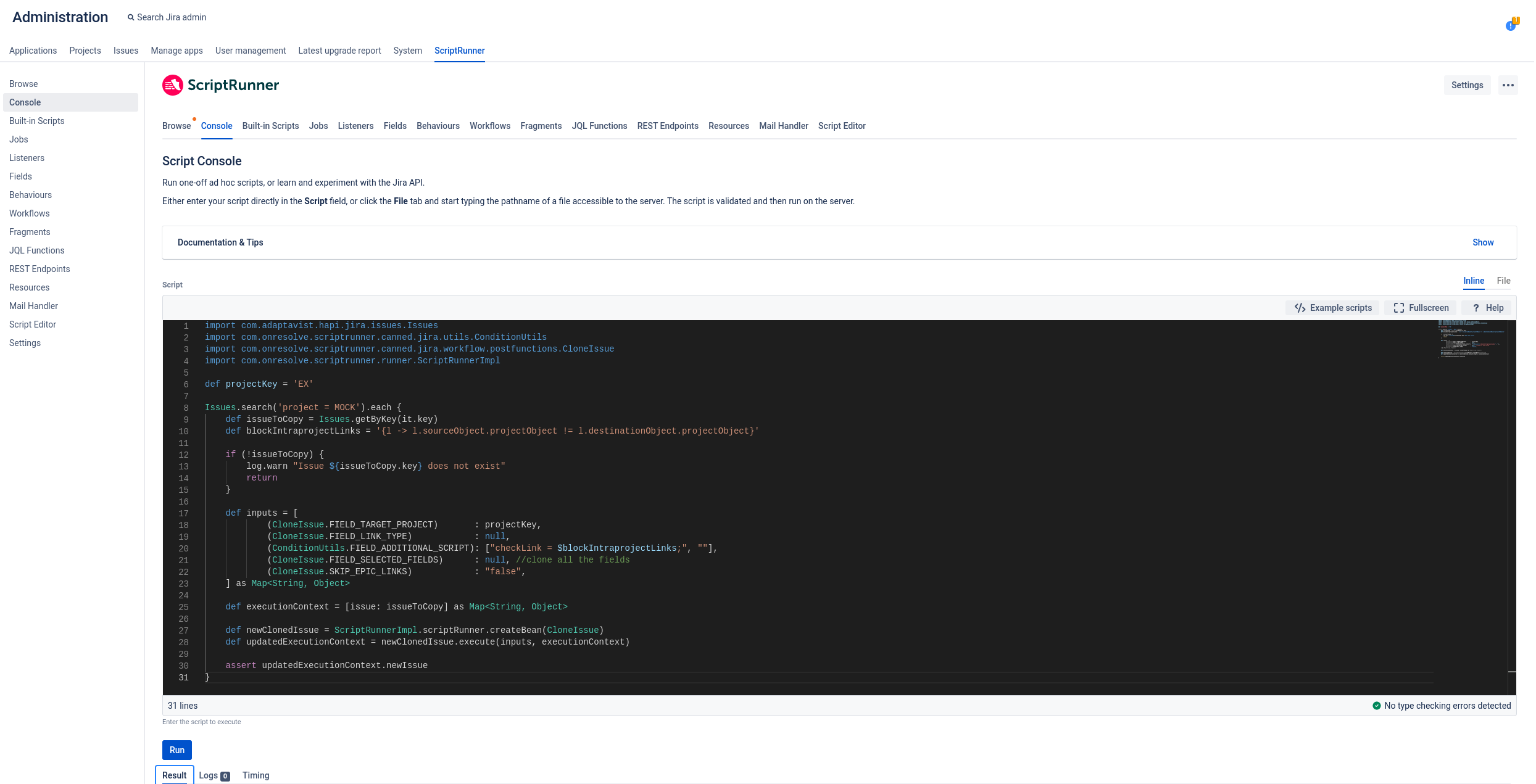Run the script in the console

tap(176, 750)
